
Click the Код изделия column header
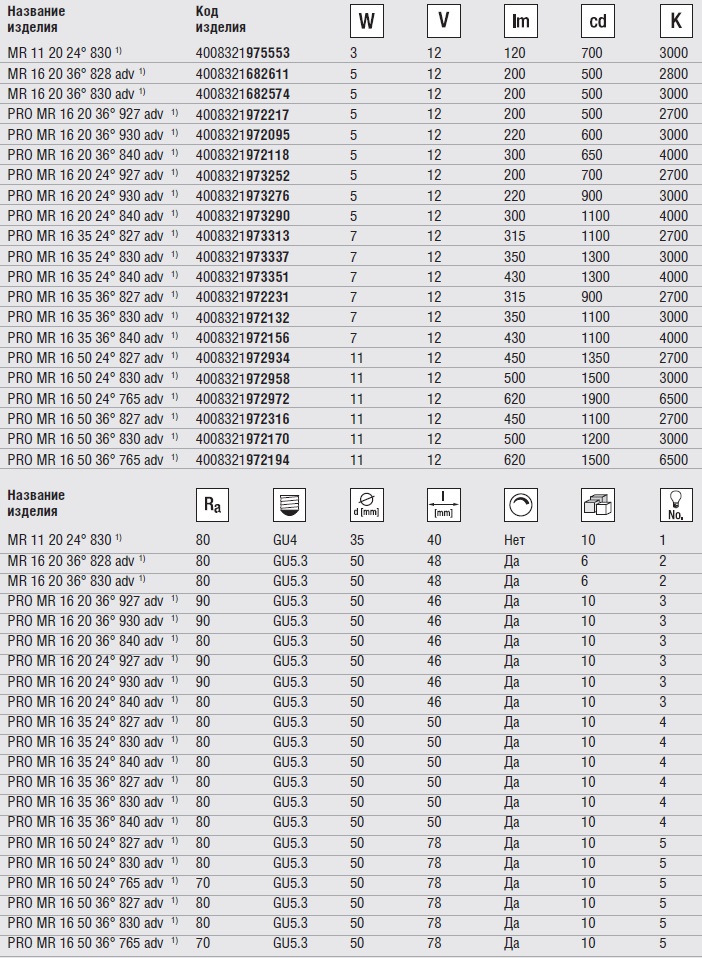[220, 19]
